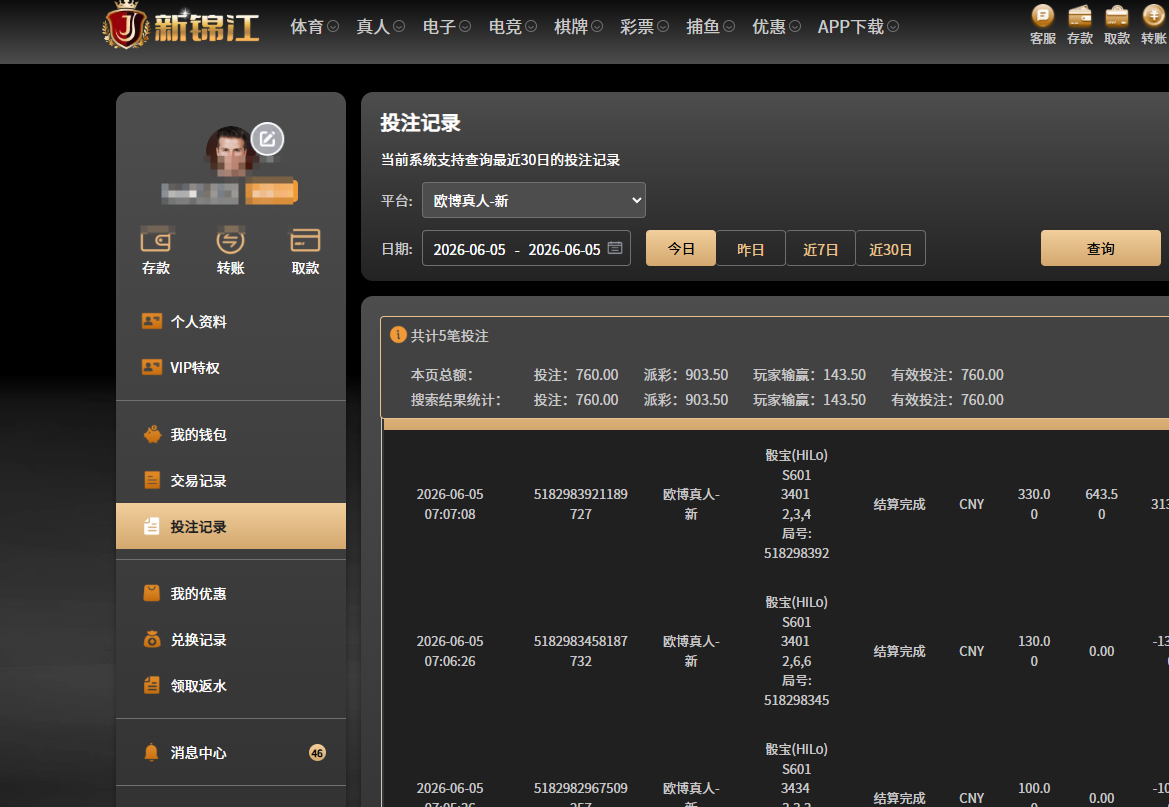Image resolution: width=1169 pixels, height=807 pixels.
Task: Expand the 体育 navigation menu
Action: point(314,27)
